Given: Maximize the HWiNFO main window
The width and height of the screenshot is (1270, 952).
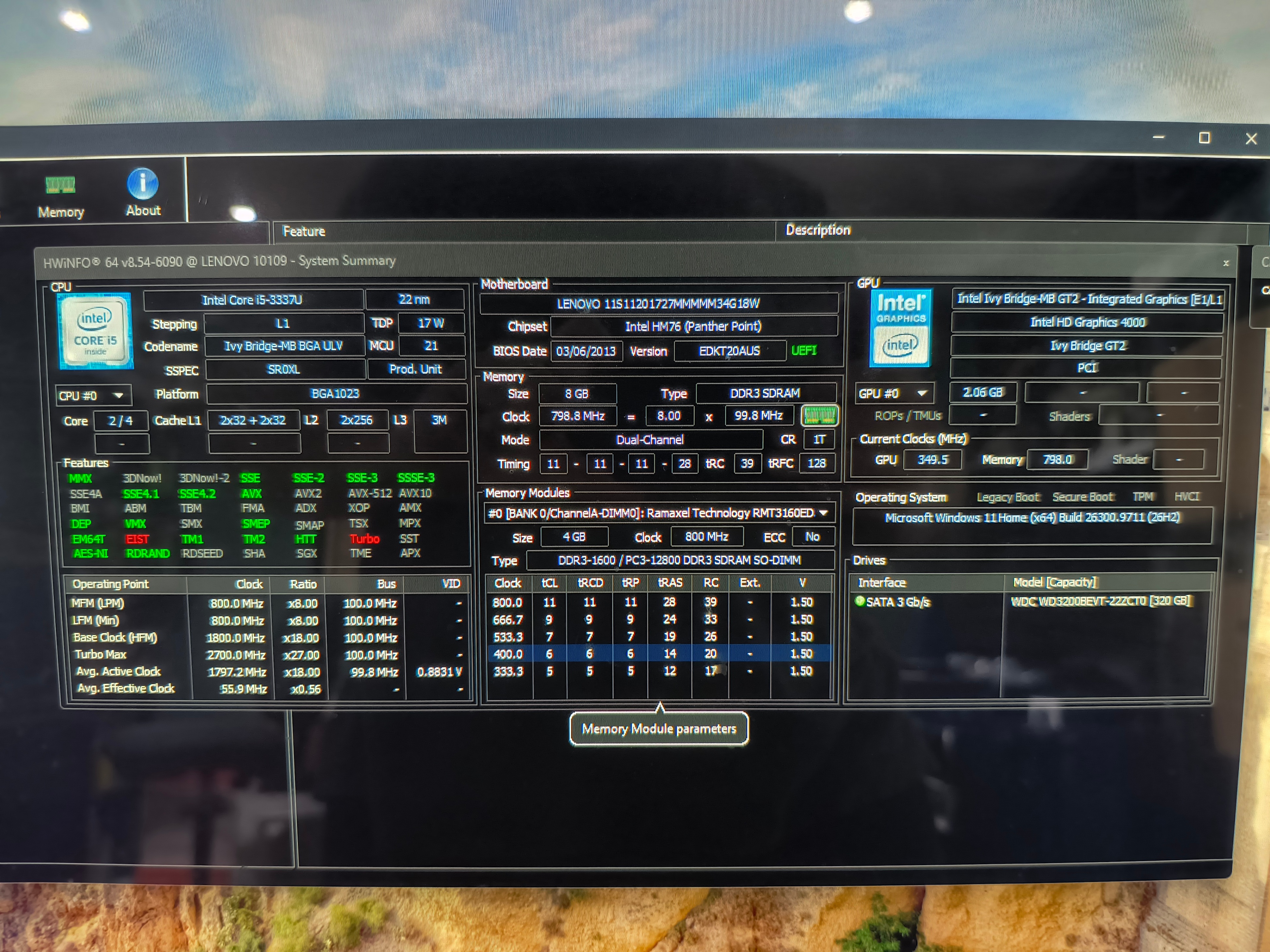Looking at the screenshot, I should [x=1204, y=138].
